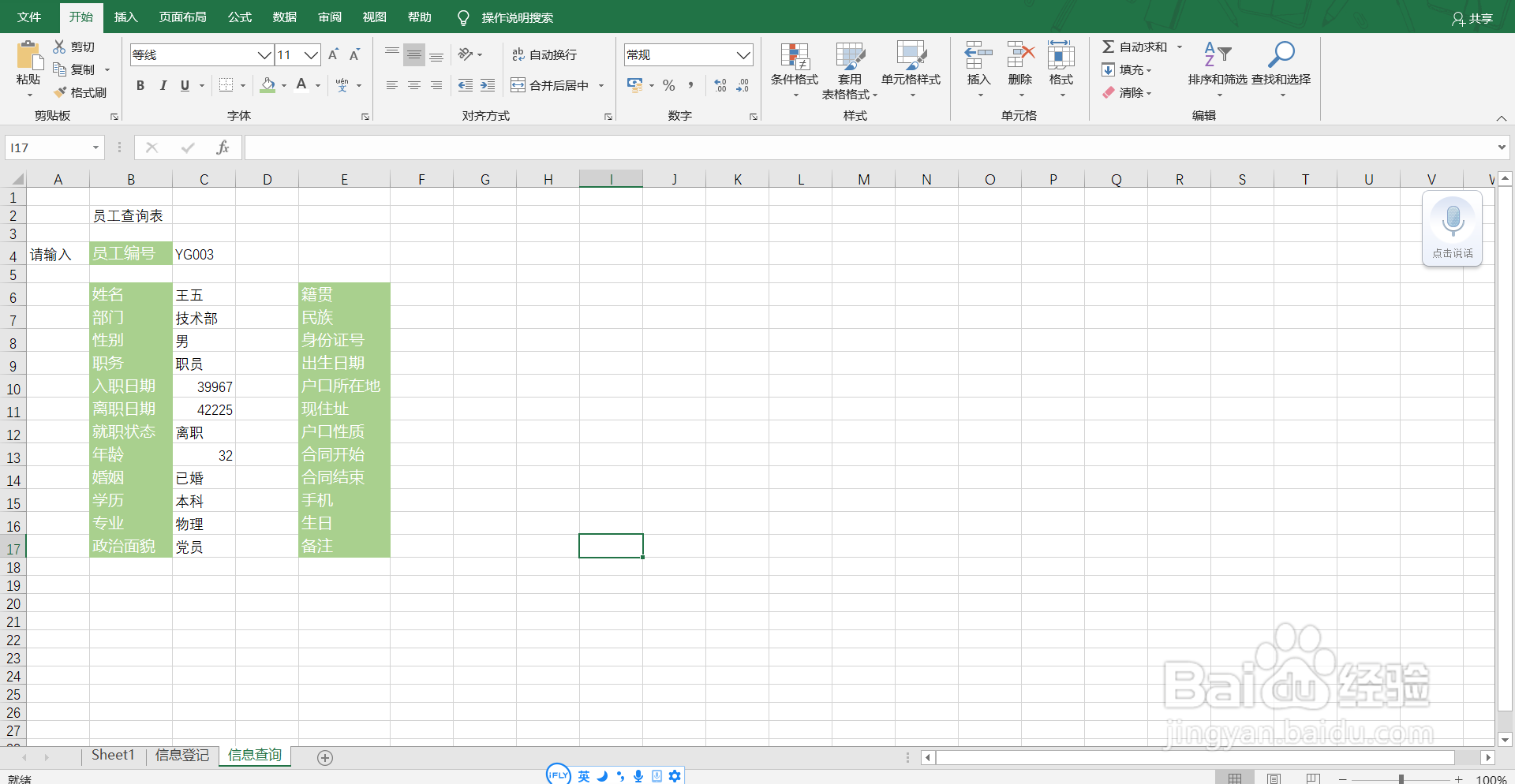Viewport: 1515px width, 784px height.
Task: Toggle bottom align
Action: 436,54
